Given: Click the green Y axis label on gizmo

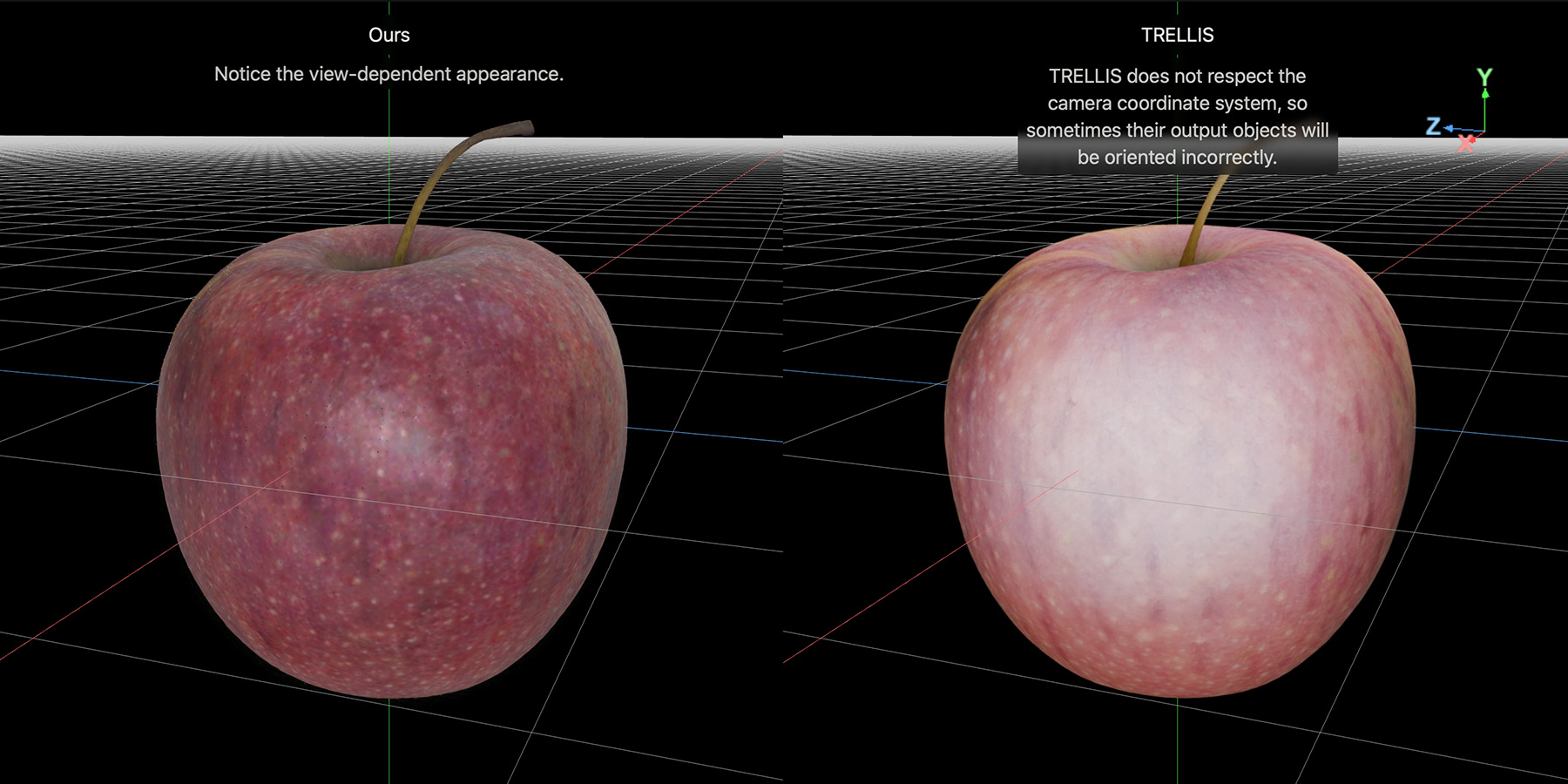Looking at the screenshot, I should point(1484,76).
